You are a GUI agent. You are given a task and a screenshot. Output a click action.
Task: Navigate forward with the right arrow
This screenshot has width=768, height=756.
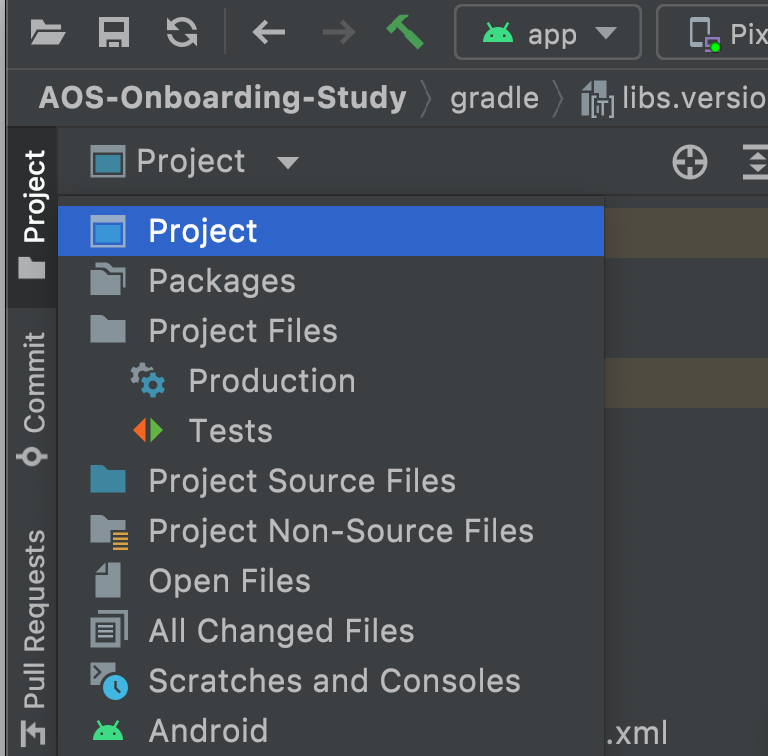pyautogui.click(x=339, y=33)
